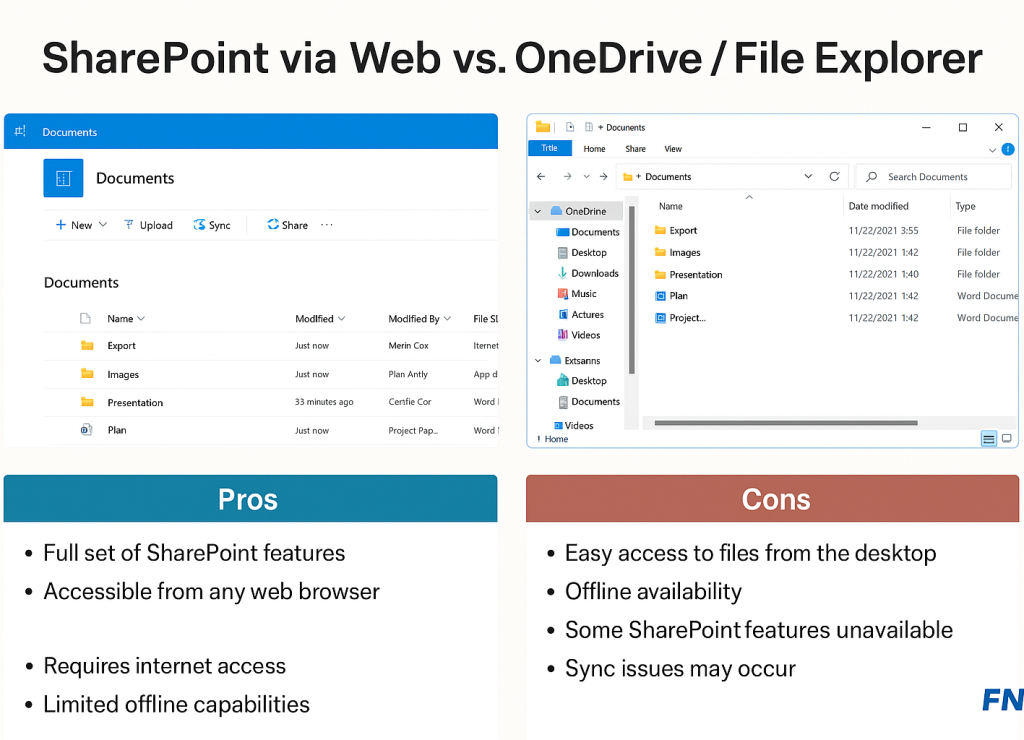Collapse the OneDrive tree in navigation pane

click(x=538, y=211)
